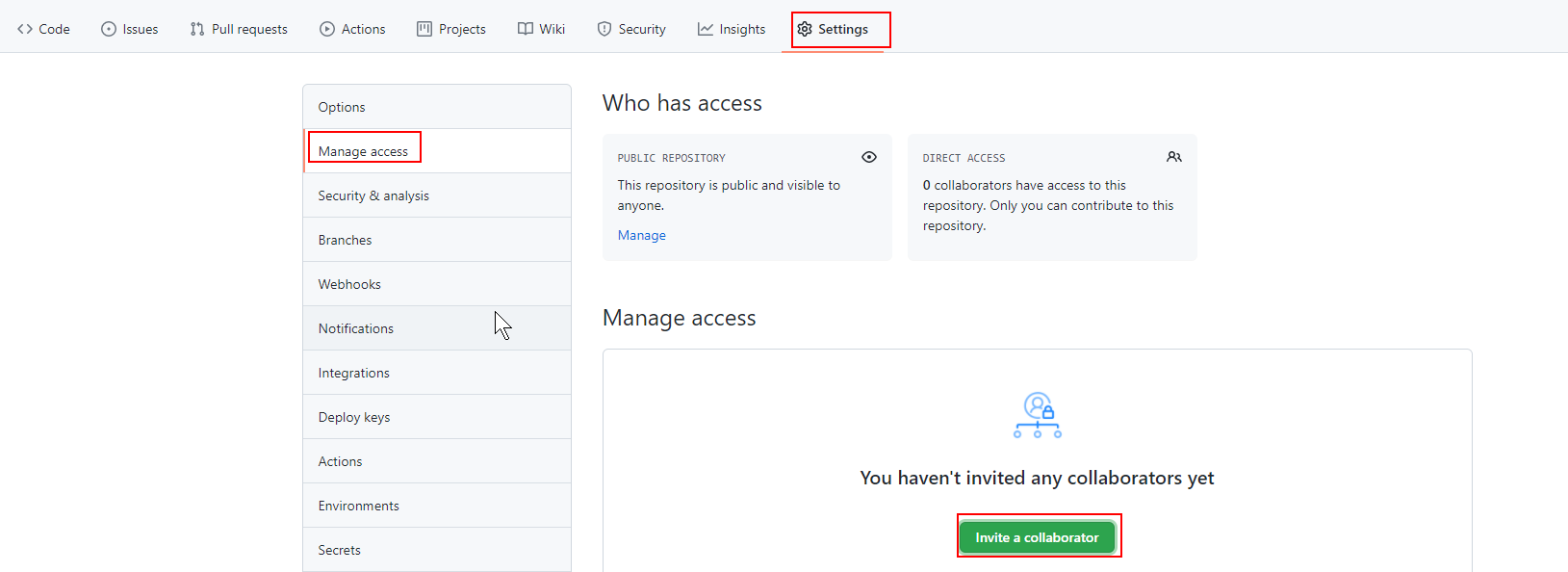Click the Invite a collaborator button

coord(1037,537)
